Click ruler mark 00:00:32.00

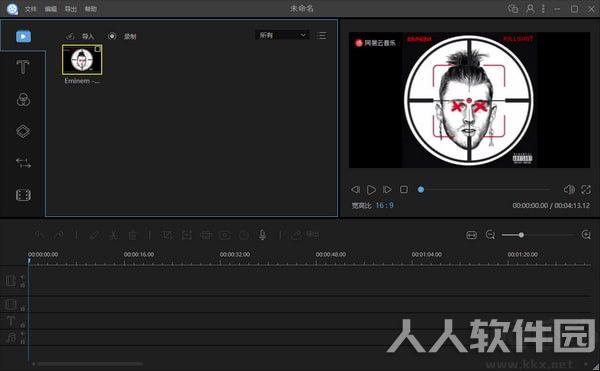[x=235, y=254]
